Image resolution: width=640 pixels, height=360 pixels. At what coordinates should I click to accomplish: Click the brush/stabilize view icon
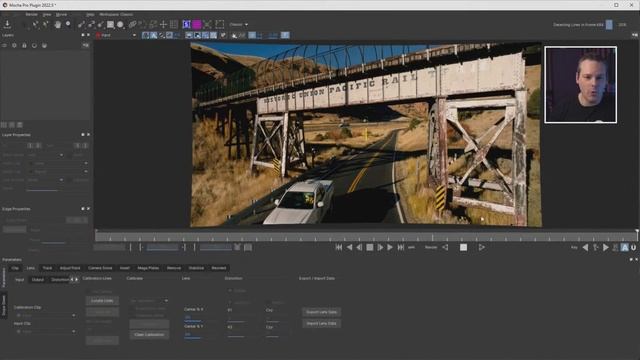click(x=223, y=36)
